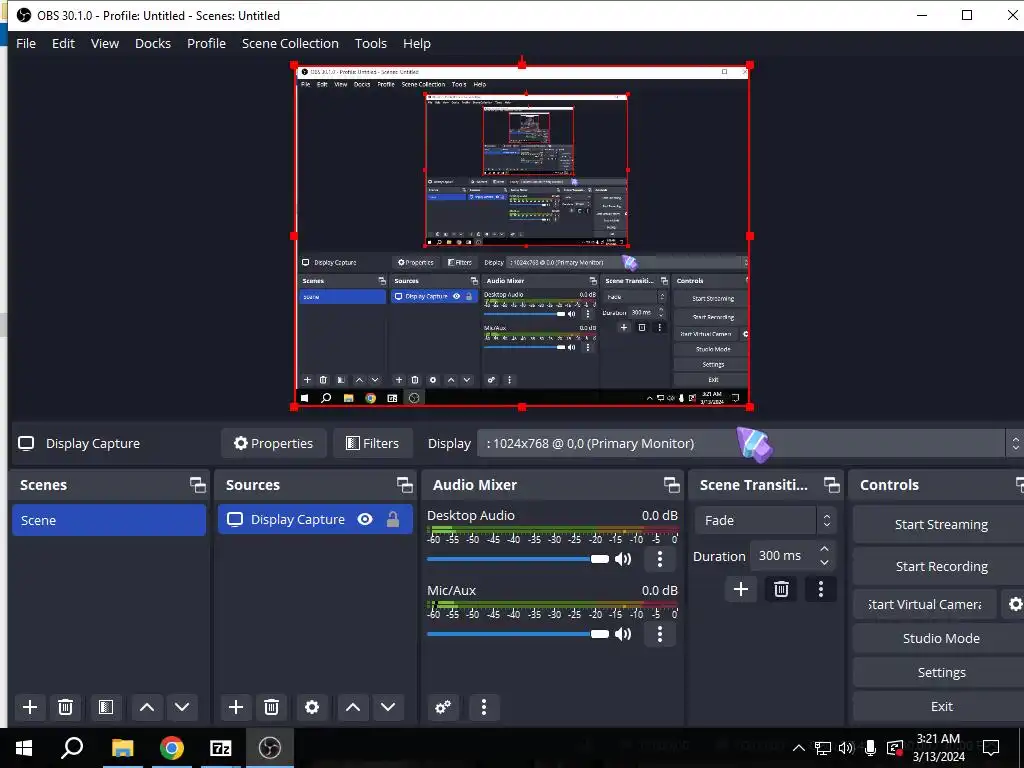This screenshot has width=1024, height=768.
Task: Open Mic/Aux three-dot options
Action: coord(660,634)
